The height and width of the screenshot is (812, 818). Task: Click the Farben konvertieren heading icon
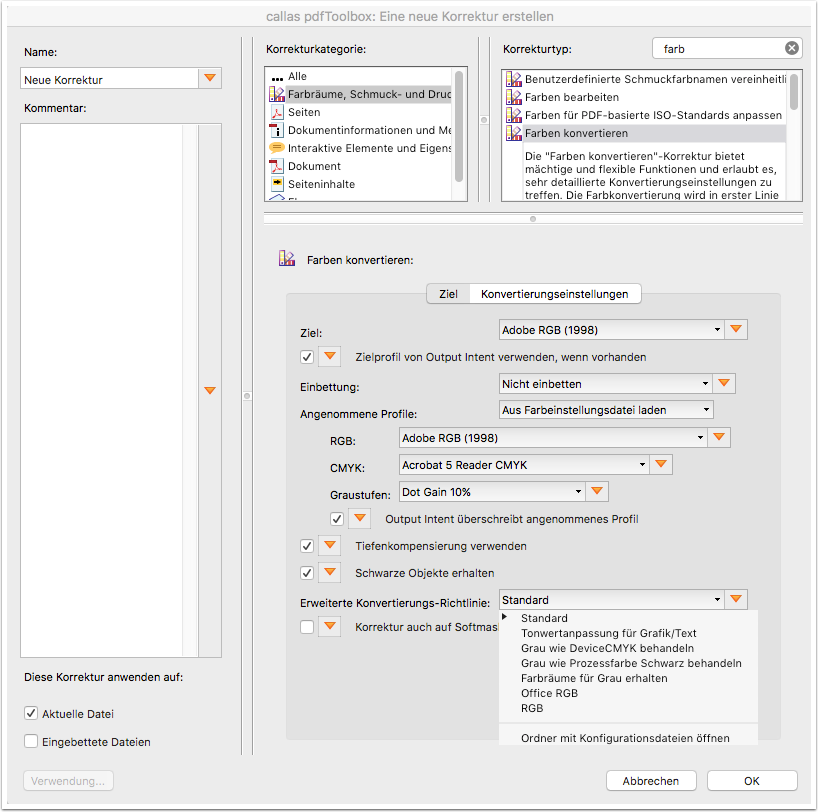[287, 258]
